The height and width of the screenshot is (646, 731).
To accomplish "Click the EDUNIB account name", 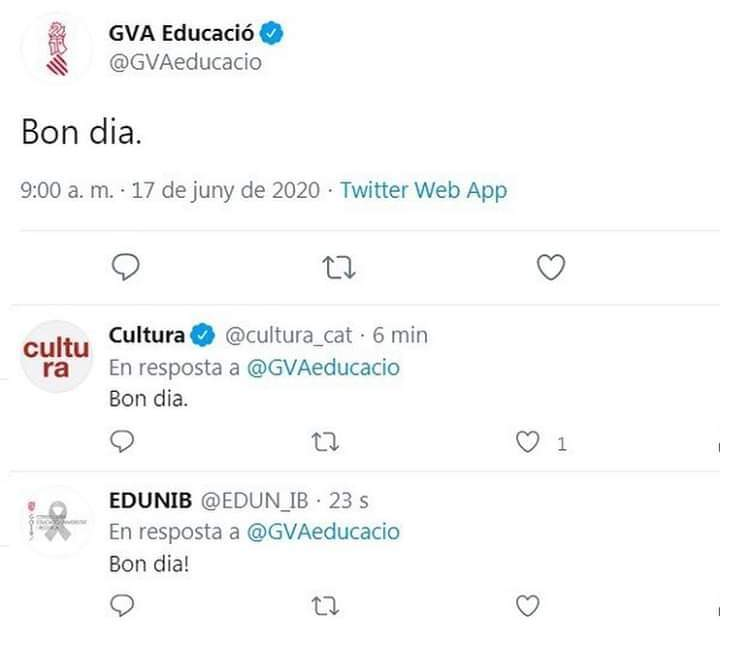I will coord(151,499).
